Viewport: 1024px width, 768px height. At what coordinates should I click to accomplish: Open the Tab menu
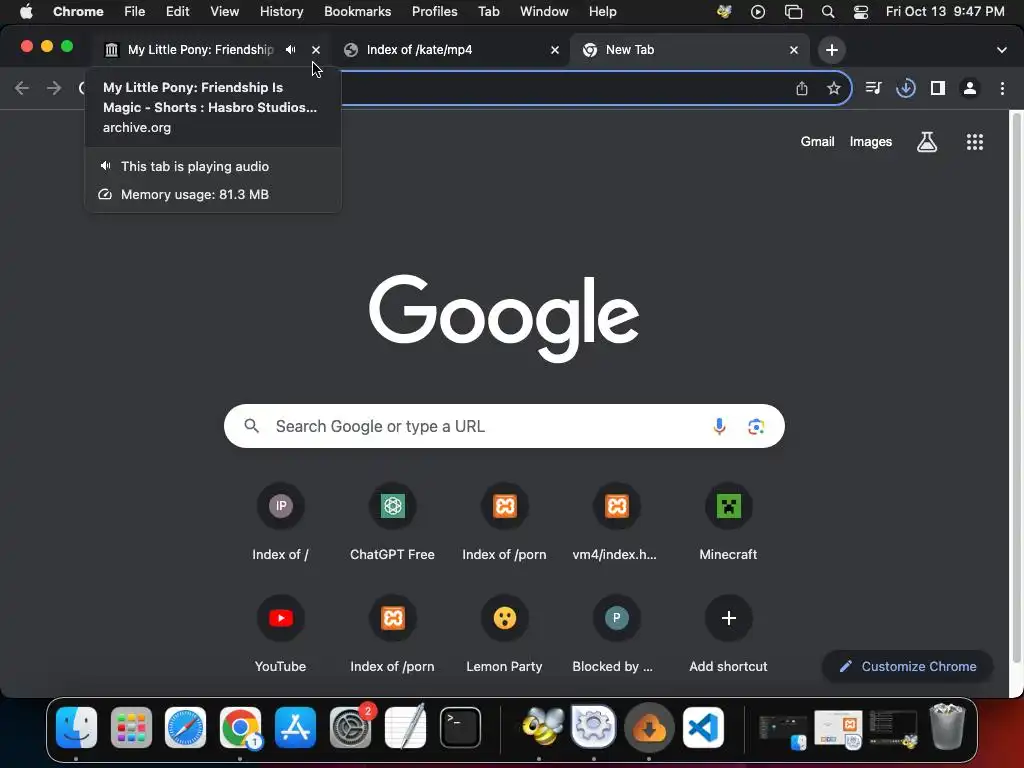click(x=488, y=12)
